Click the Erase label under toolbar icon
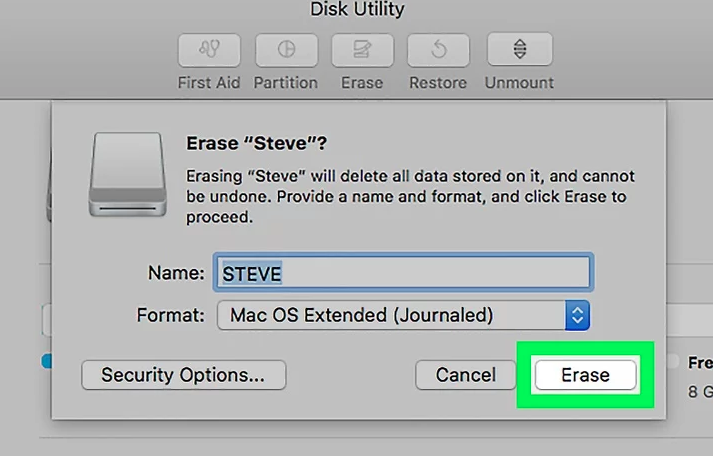 tap(362, 83)
